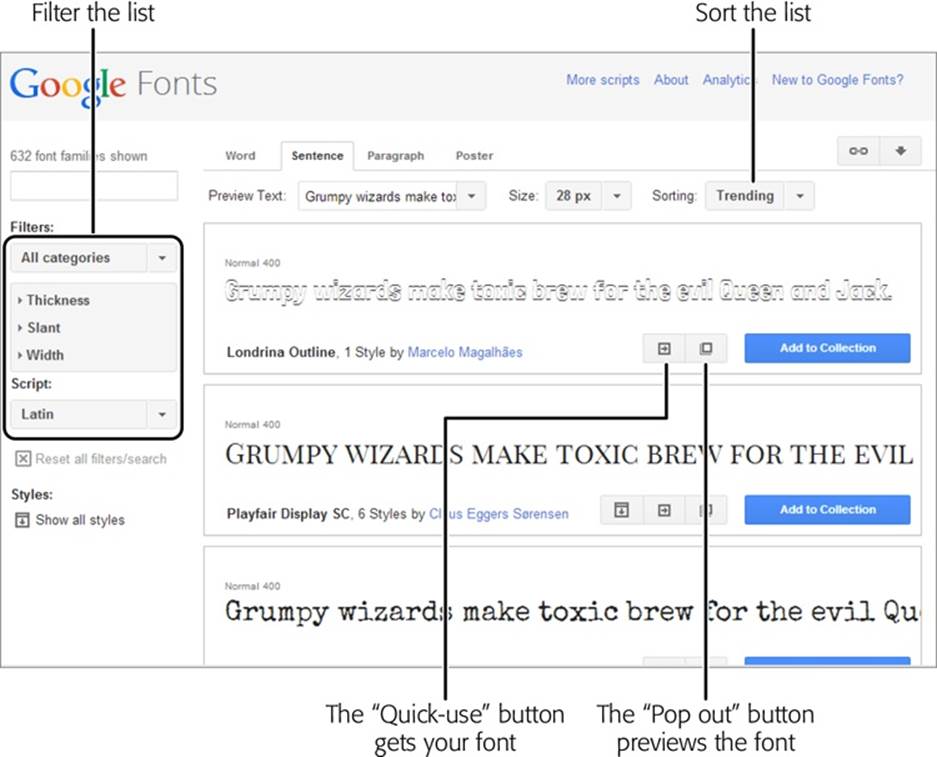Open Marcelo Magalhães designer link
This screenshot has width=937, height=757.
(x=465, y=353)
